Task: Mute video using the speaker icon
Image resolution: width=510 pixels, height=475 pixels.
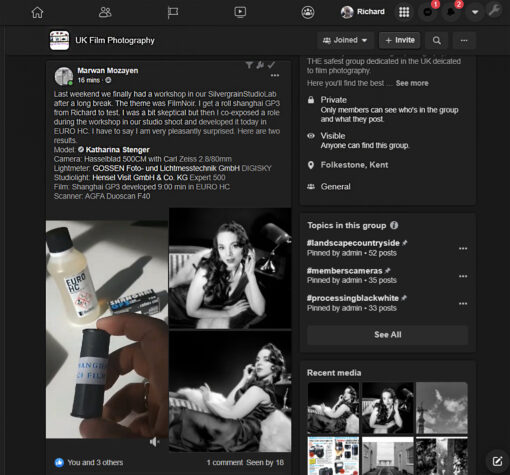Action: point(154,442)
